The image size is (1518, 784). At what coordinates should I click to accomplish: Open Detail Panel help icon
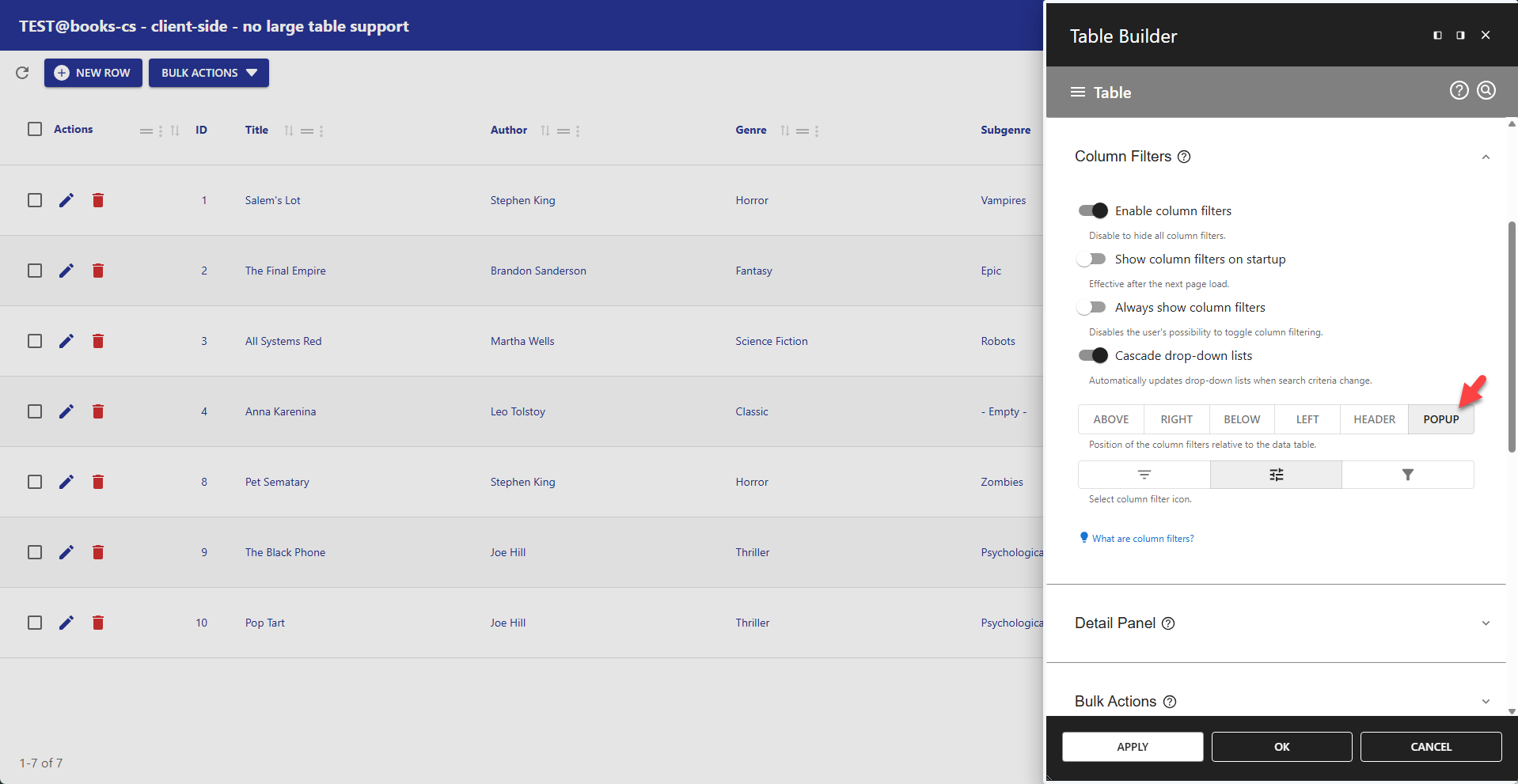(1168, 623)
